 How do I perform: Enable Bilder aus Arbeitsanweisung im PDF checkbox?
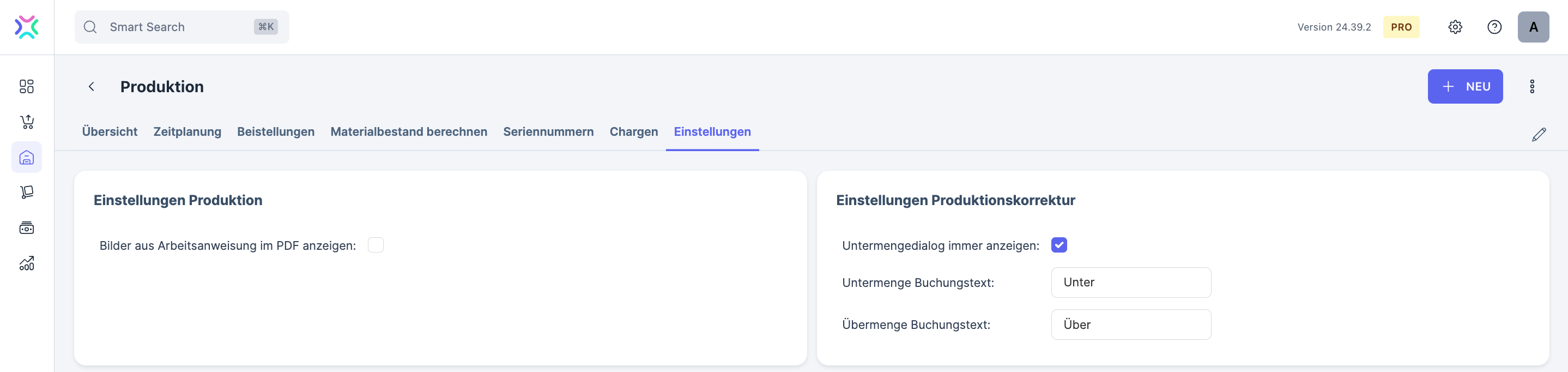click(x=376, y=245)
